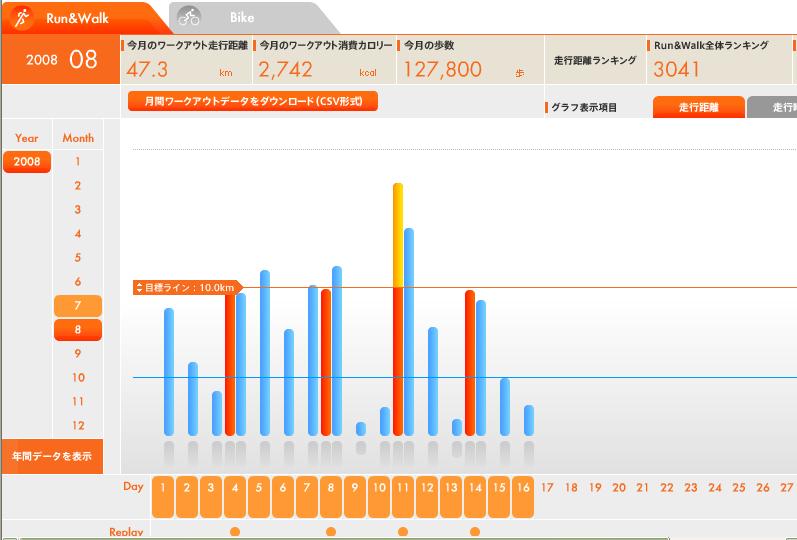Select Day 1 button
Image resolution: width=797 pixels, height=540 pixels.
pos(163,496)
